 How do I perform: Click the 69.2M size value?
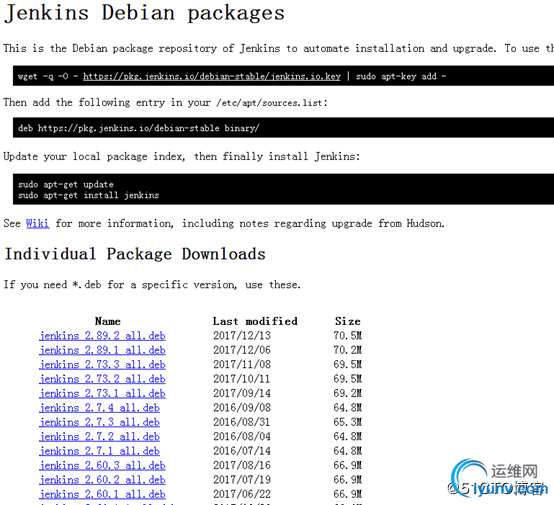tap(348, 393)
